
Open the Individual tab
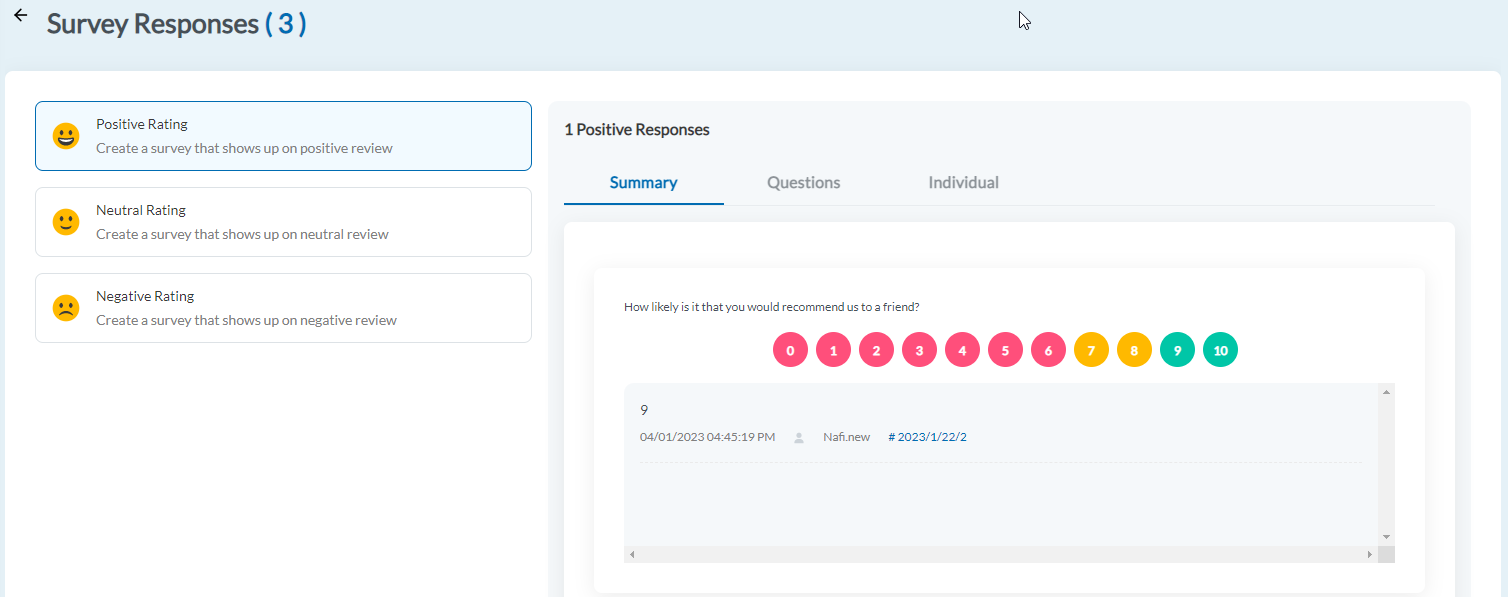tap(963, 183)
